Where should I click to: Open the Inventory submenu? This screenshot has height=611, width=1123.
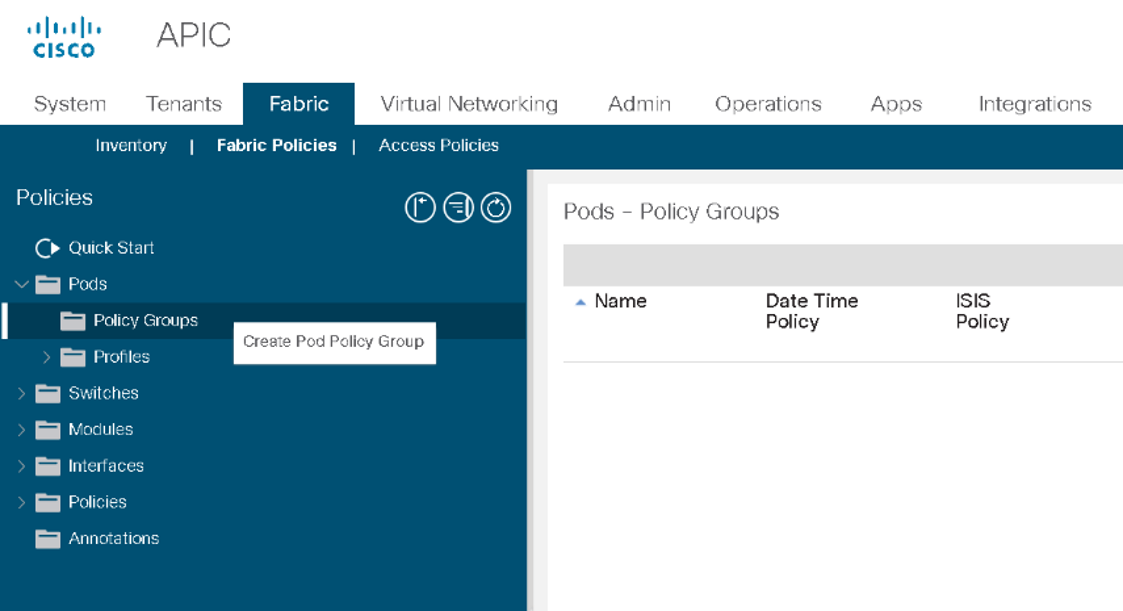click(x=131, y=145)
